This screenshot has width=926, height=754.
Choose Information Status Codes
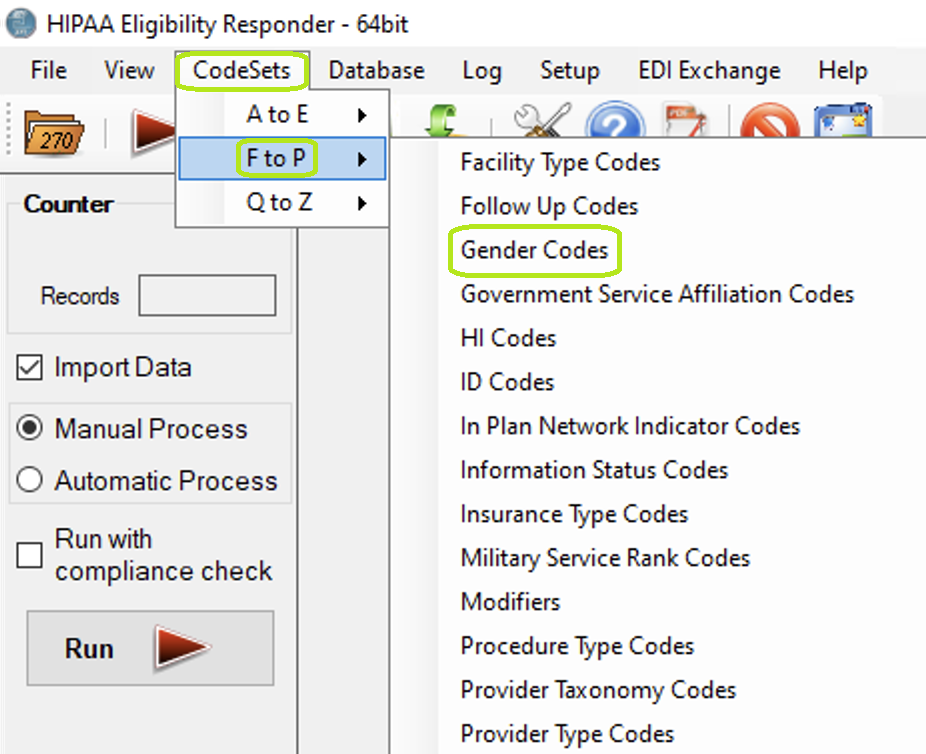coord(594,470)
